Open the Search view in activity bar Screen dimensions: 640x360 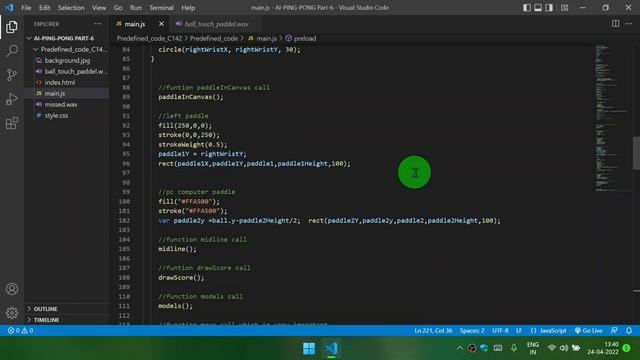tap(12, 51)
